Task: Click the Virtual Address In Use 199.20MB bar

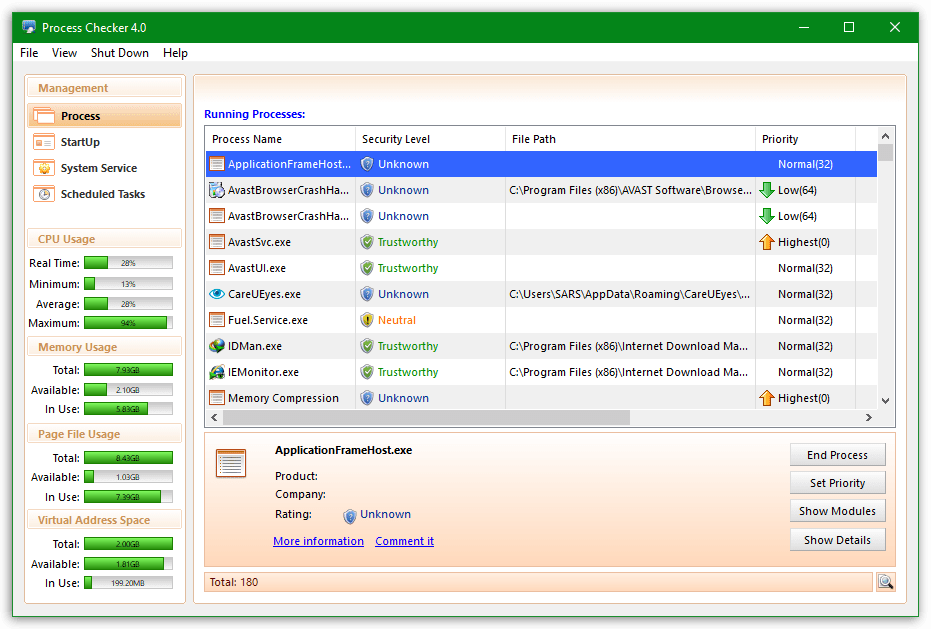Action: (x=128, y=583)
